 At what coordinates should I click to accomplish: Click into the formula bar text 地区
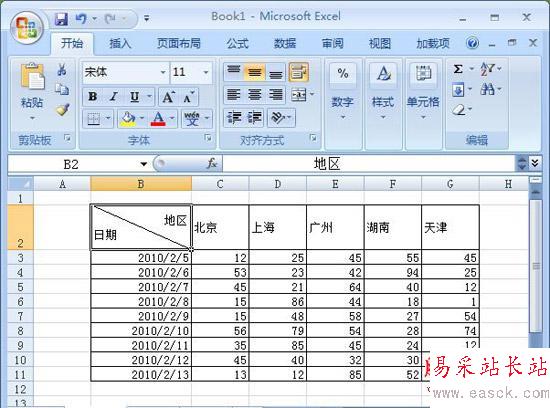click(327, 164)
